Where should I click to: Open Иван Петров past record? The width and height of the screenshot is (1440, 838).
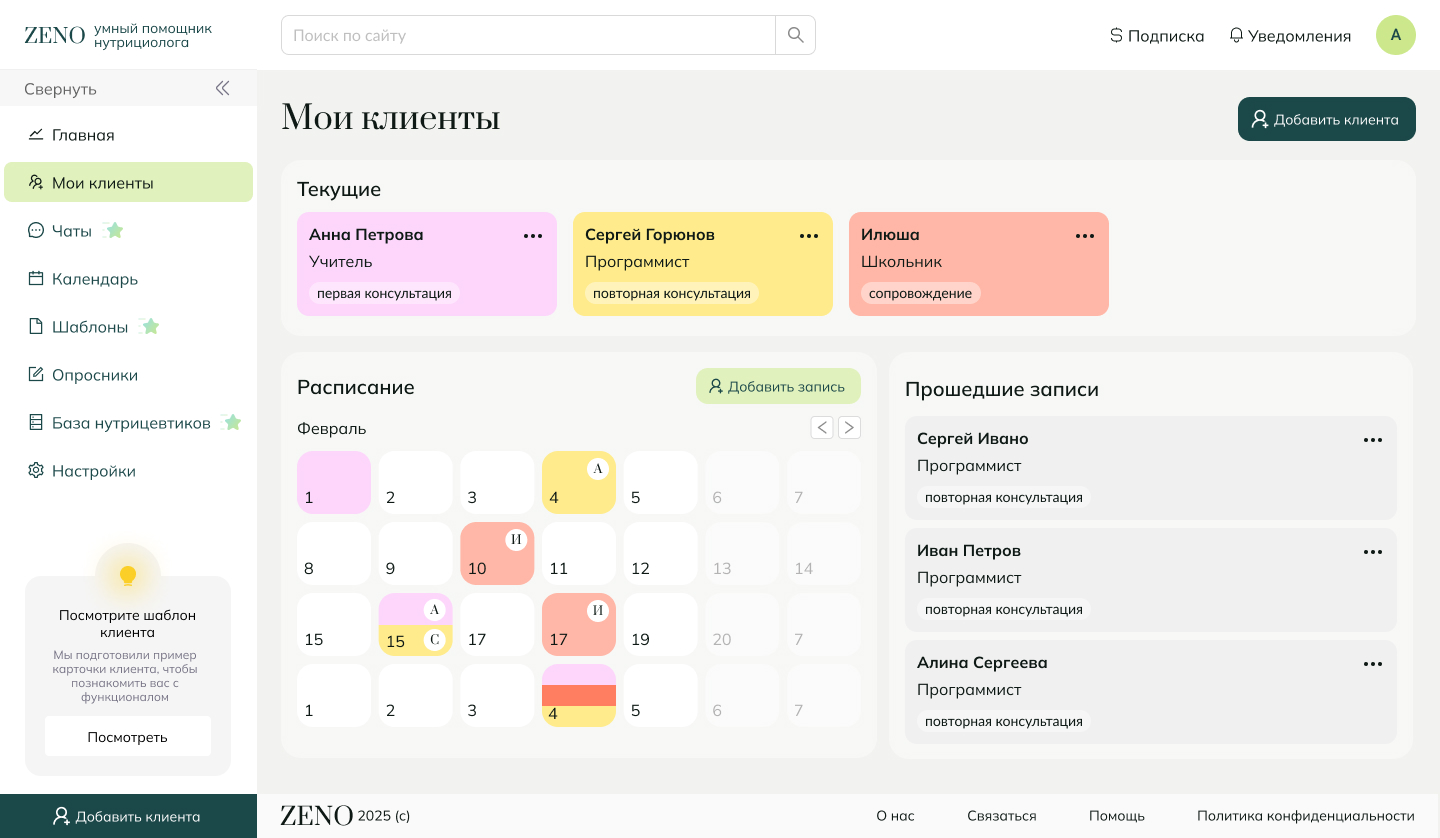coord(1151,580)
